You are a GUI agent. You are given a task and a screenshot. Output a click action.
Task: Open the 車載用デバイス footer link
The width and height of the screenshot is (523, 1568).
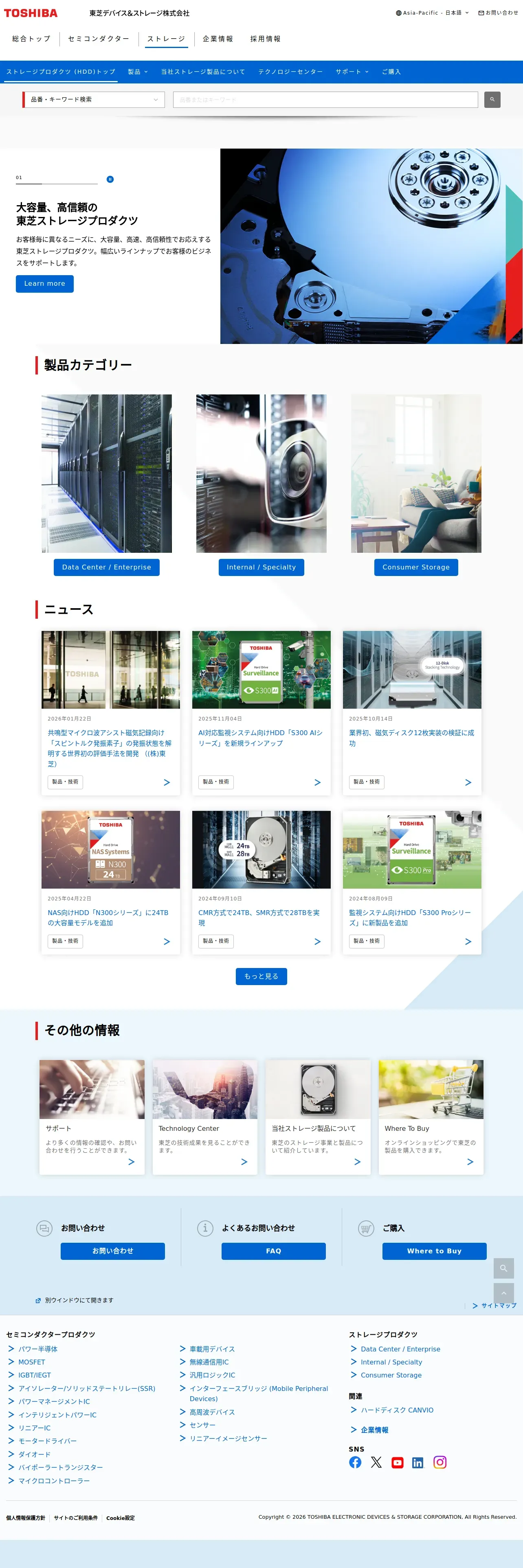pyautogui.click(x=212, y=1349)
